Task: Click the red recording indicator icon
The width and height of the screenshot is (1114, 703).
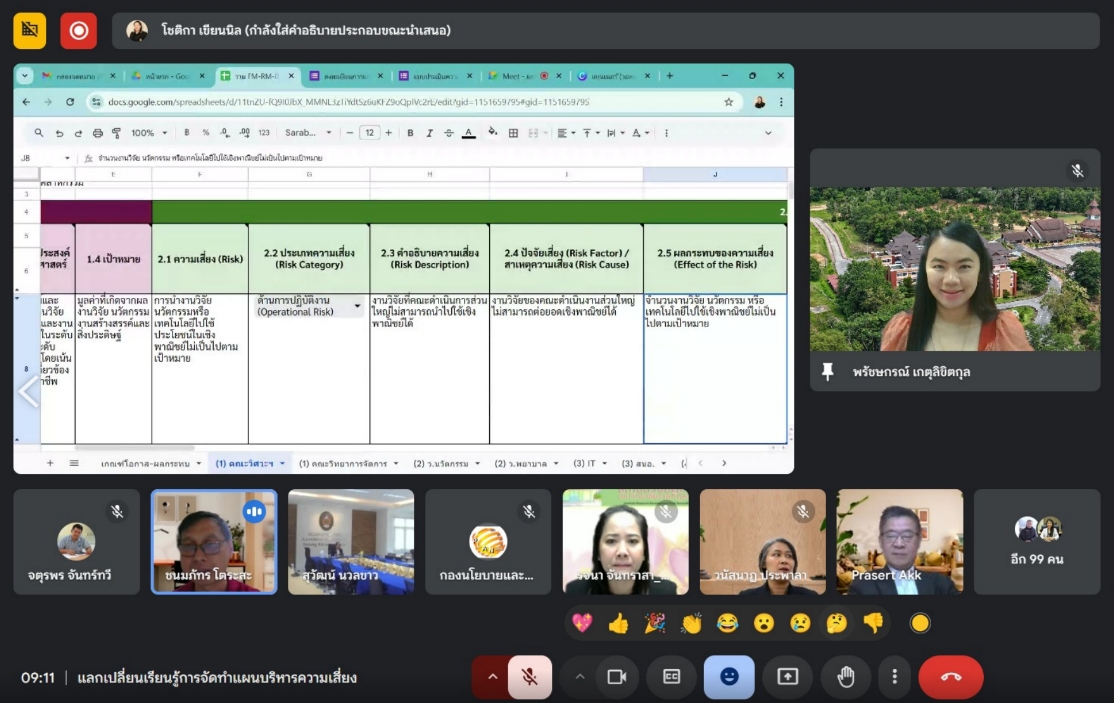Action: [78, 31]
